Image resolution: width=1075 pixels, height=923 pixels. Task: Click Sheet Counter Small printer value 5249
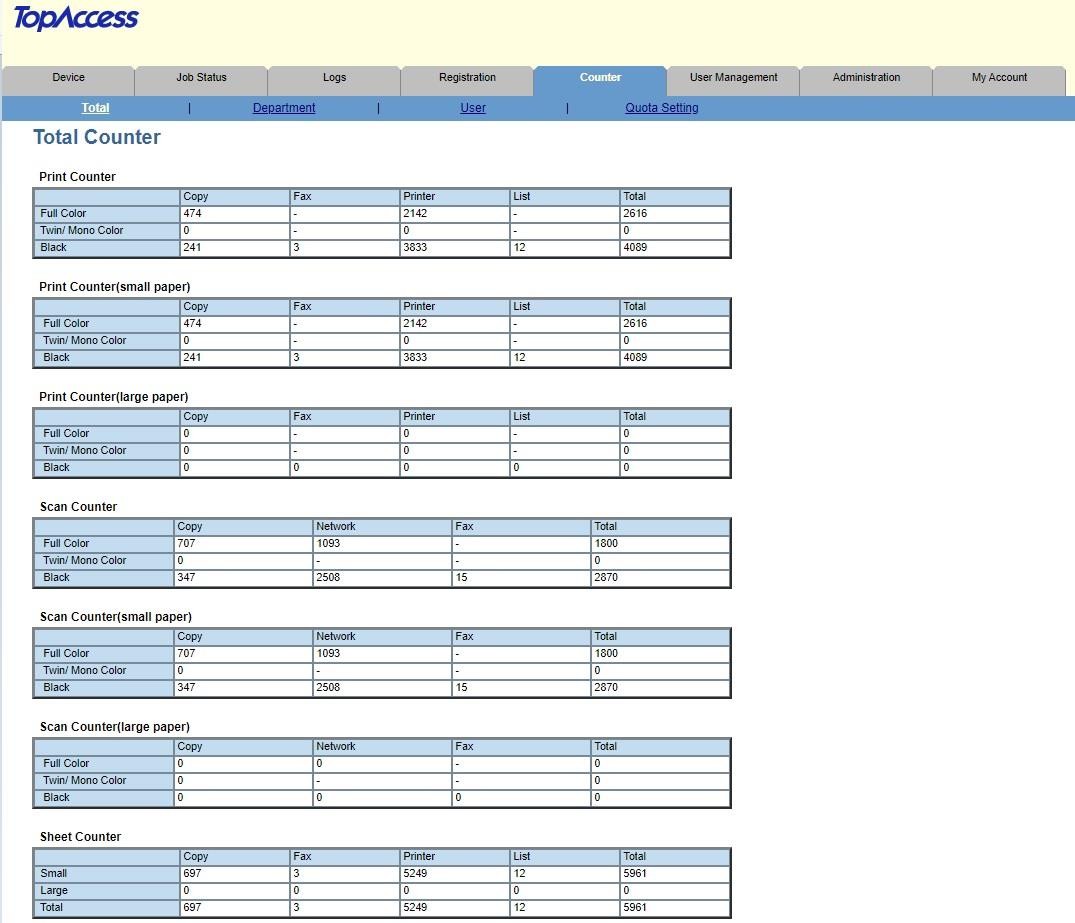coord(455,873)
